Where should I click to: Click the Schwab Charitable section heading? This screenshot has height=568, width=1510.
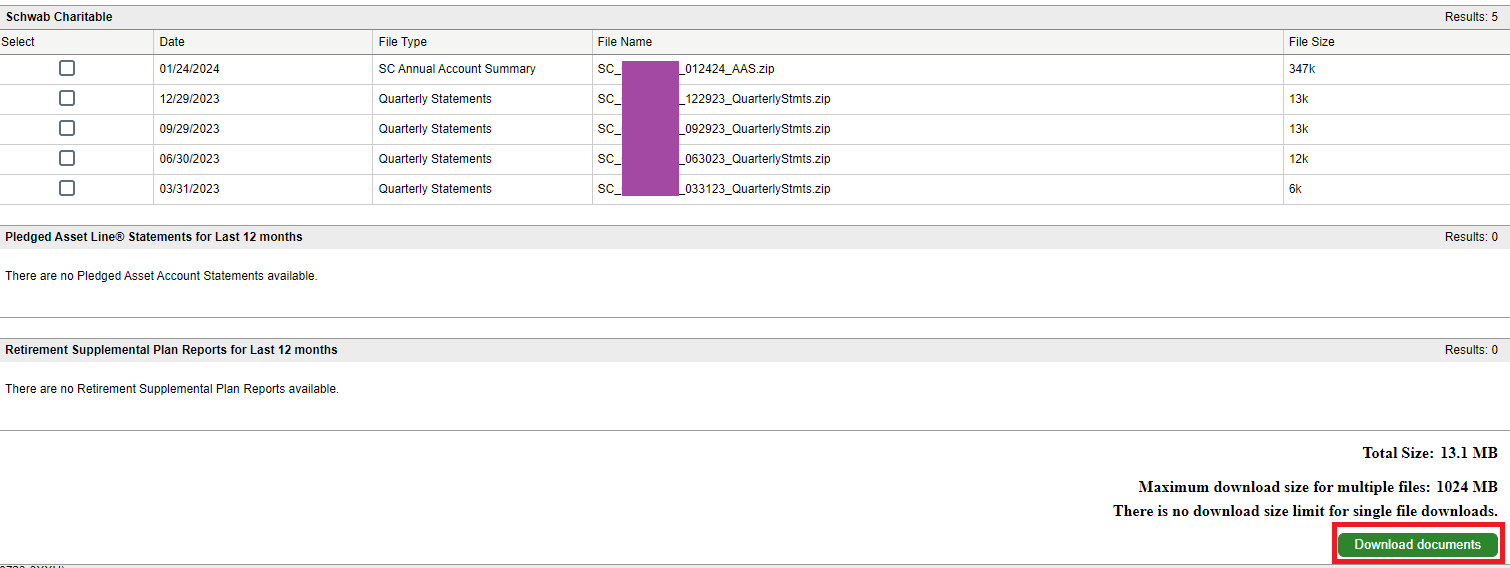tap(59, 17)
